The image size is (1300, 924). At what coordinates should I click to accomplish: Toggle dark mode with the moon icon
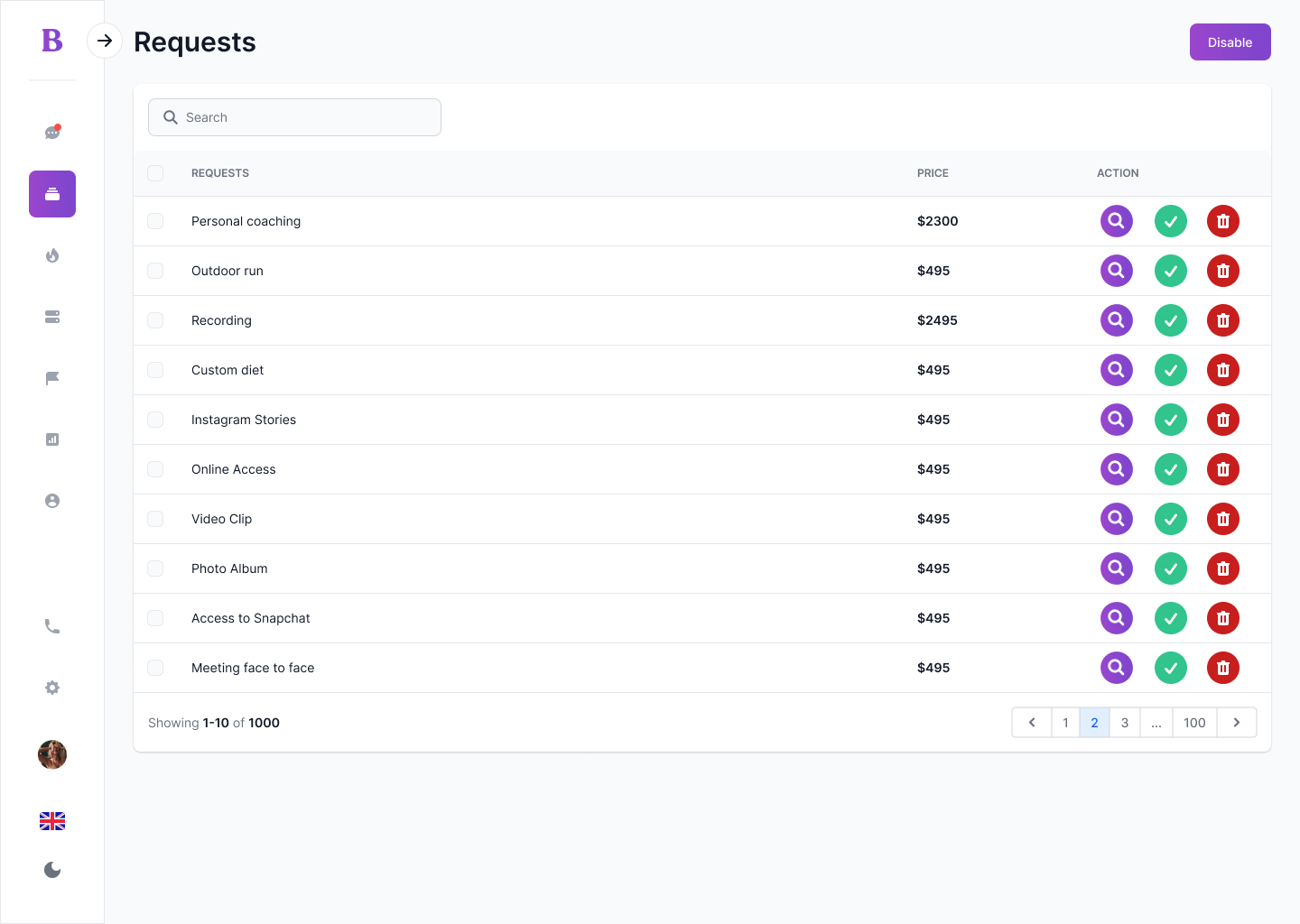coord(51,870)
